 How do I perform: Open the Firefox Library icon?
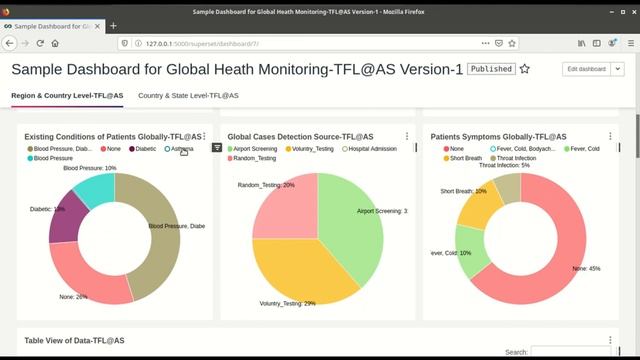[x=582, y=43]
